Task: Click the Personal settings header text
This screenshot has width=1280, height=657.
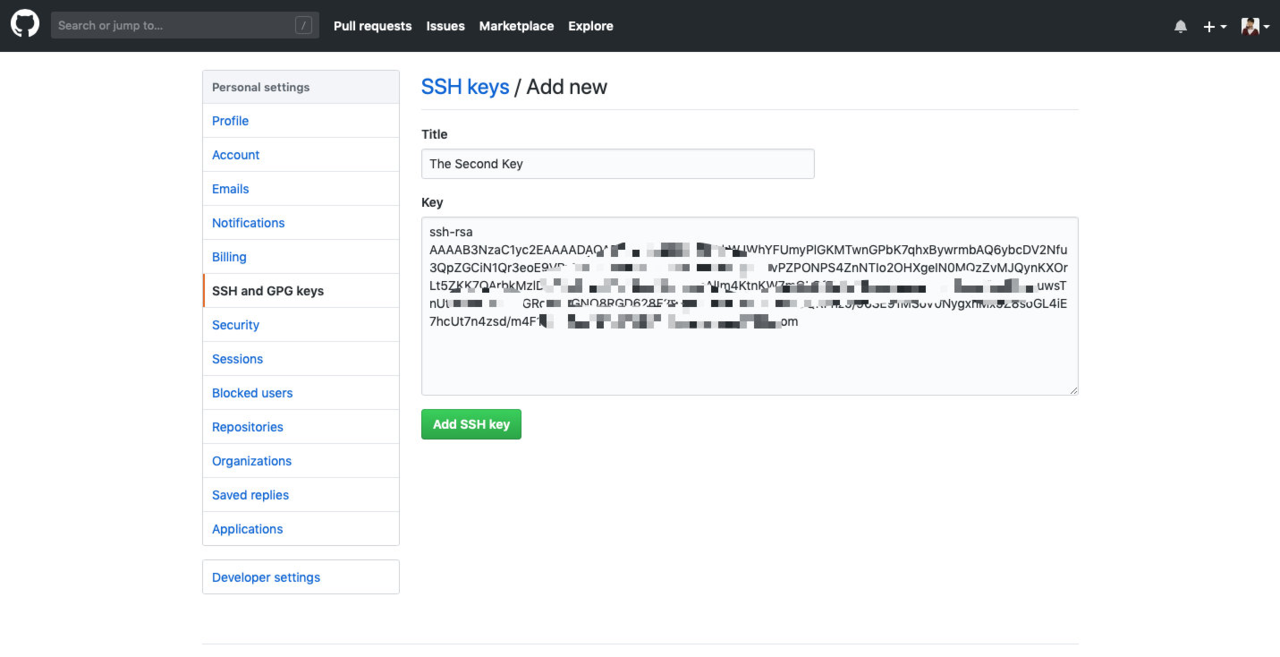Action: [261, 87]
